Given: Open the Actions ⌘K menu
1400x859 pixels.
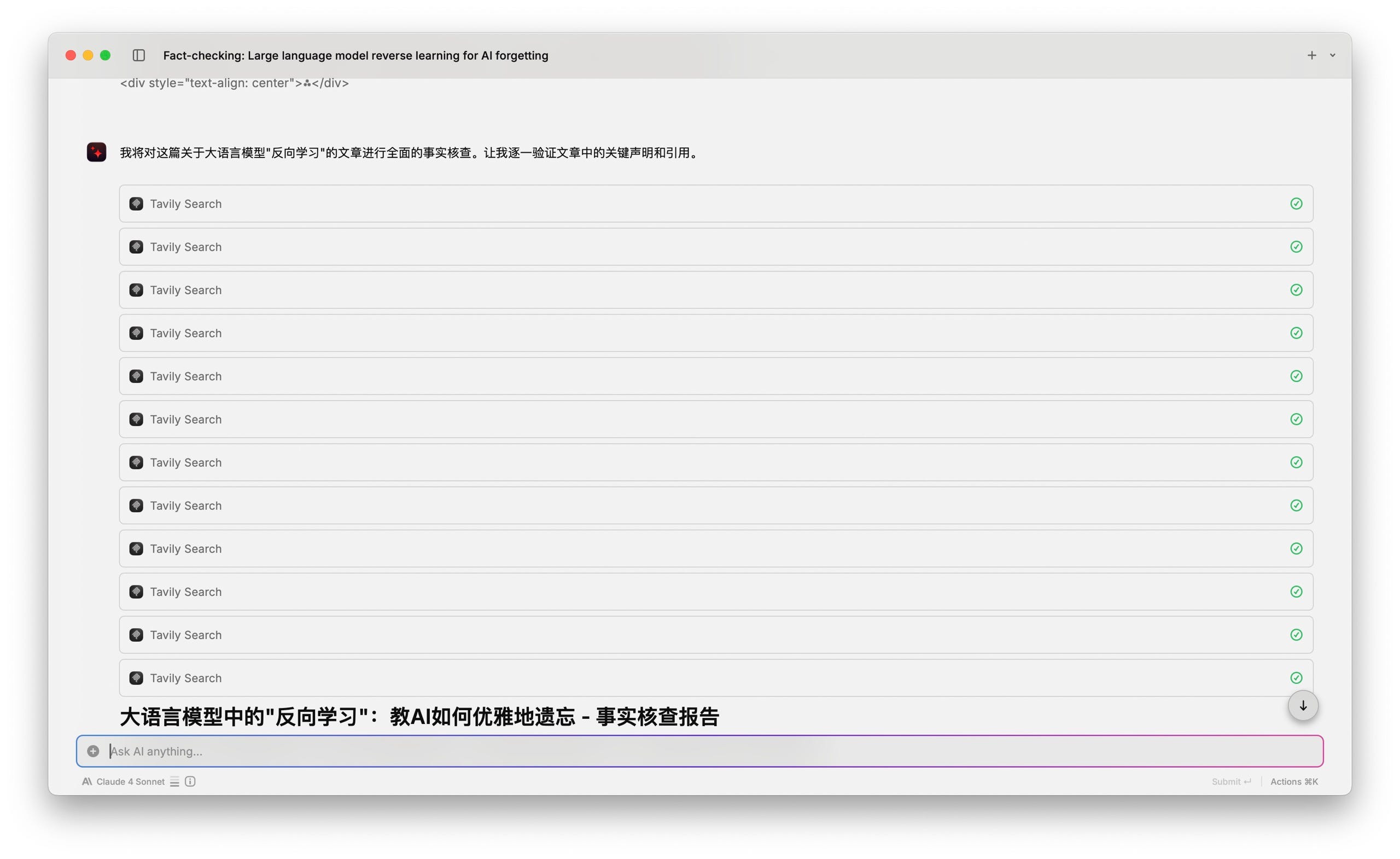Looking at the screenshot, I should point(1294,782).
